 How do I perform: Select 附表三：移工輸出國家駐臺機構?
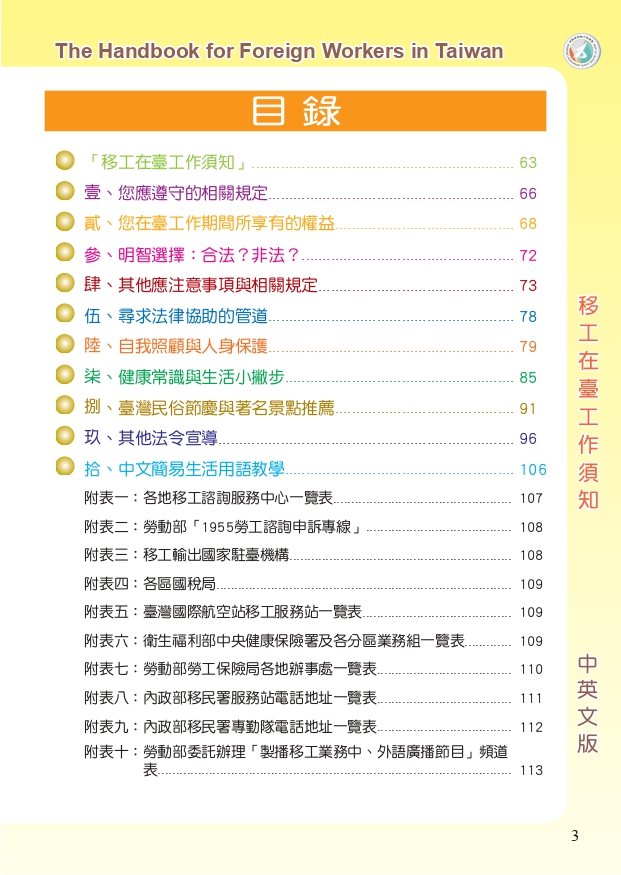tap(186, 555)
